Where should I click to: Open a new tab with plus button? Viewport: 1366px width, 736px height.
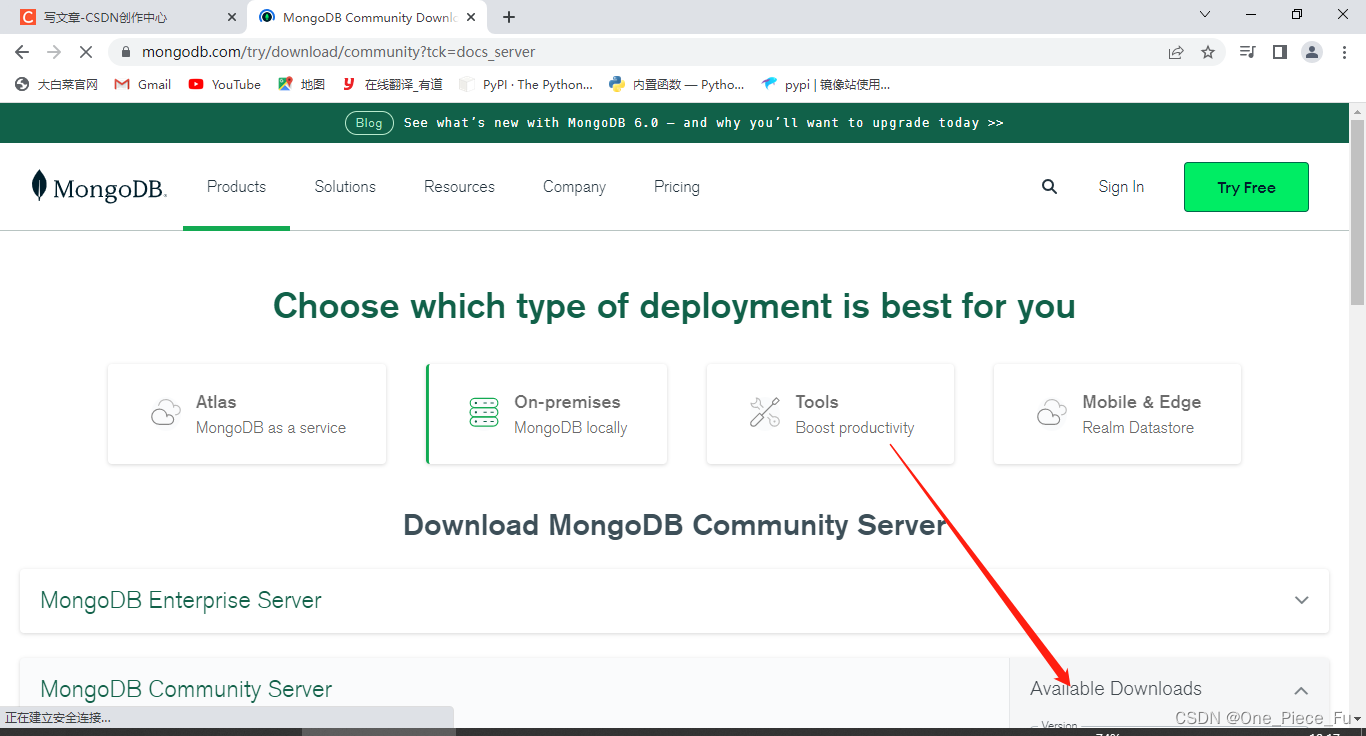[509, 17]
